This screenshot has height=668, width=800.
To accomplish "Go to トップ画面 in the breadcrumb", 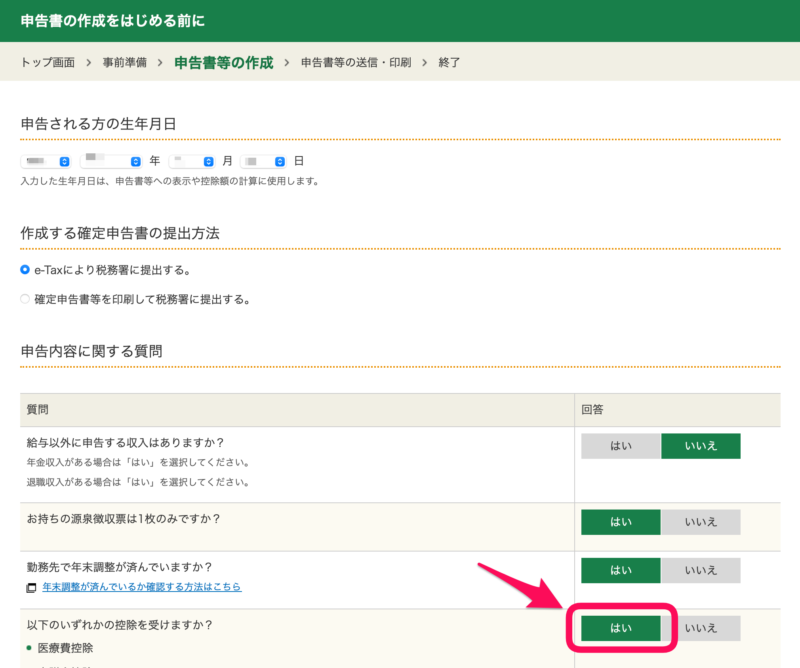I will click(48, 62).
